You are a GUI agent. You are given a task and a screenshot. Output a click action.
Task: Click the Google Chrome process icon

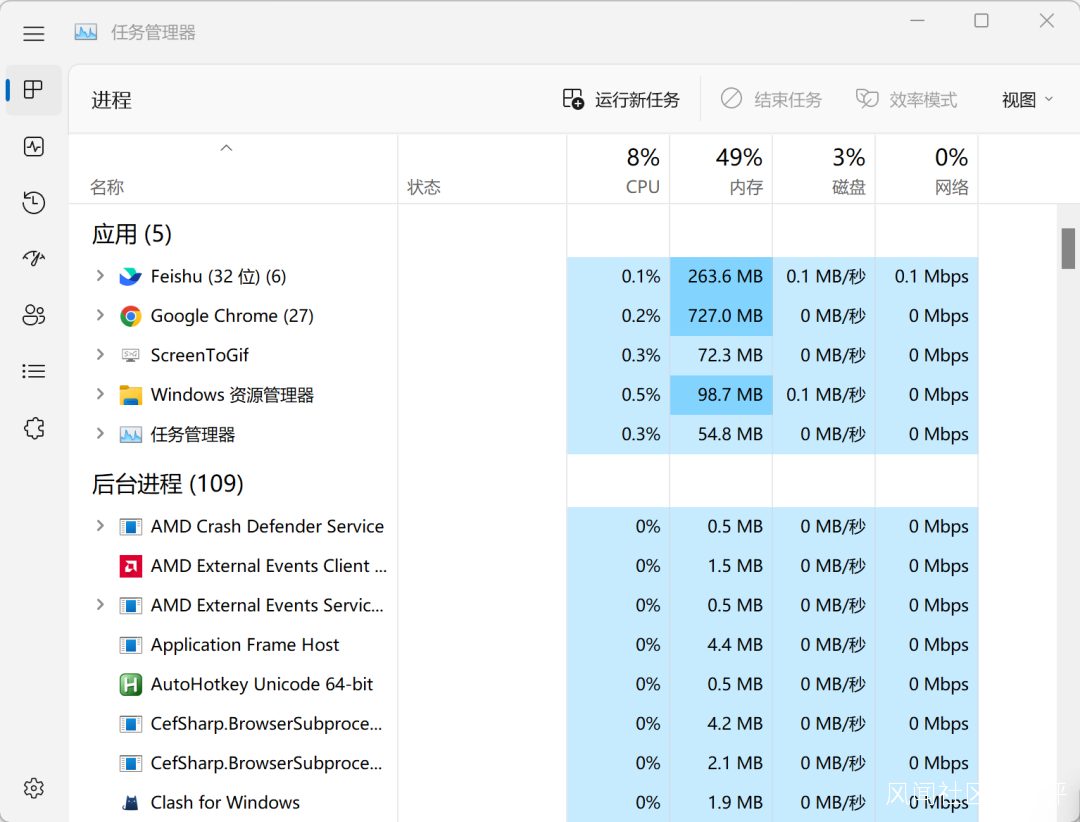click(130, 316)
